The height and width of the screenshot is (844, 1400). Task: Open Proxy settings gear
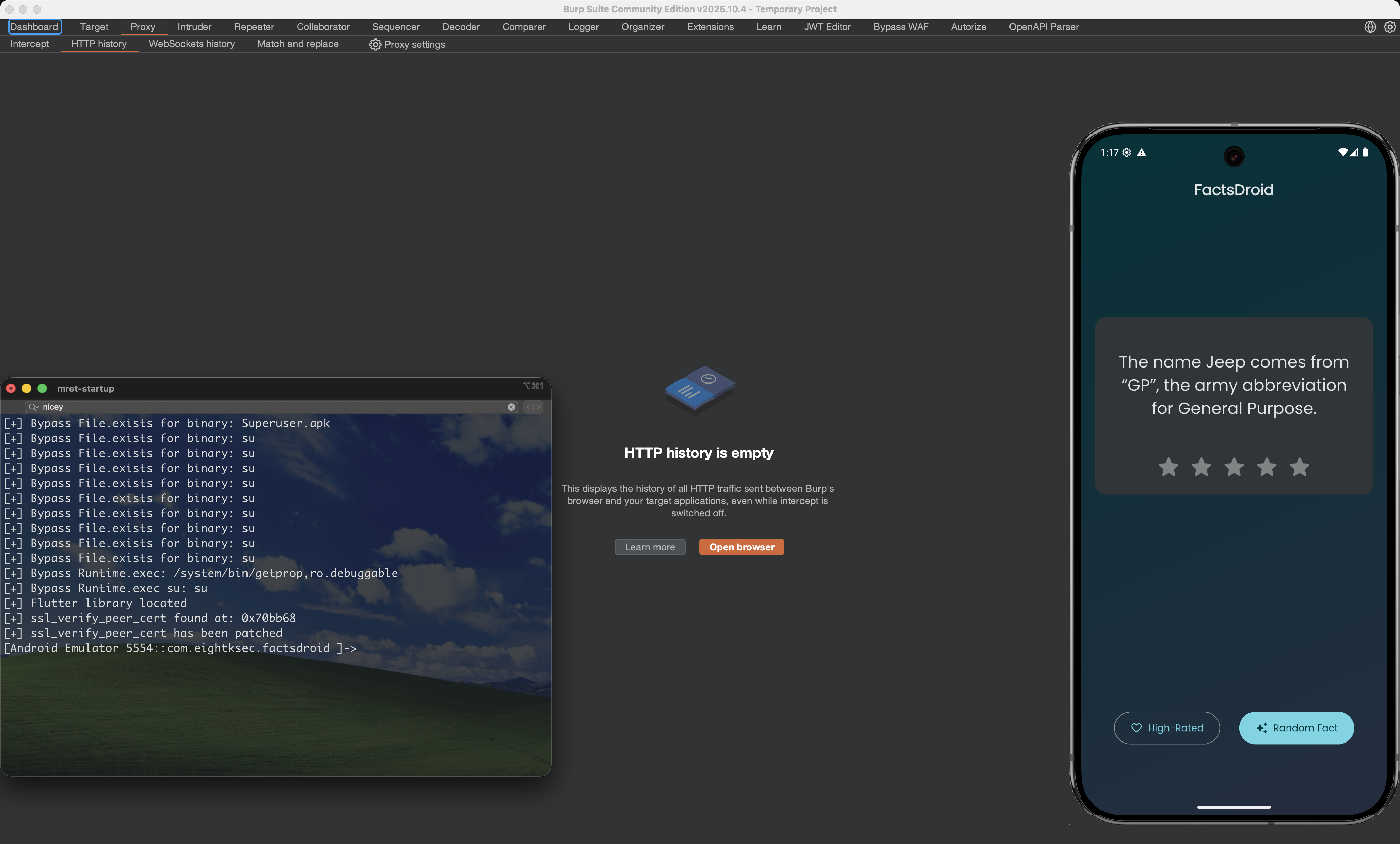pyautogui.click(x=375, y=44)
